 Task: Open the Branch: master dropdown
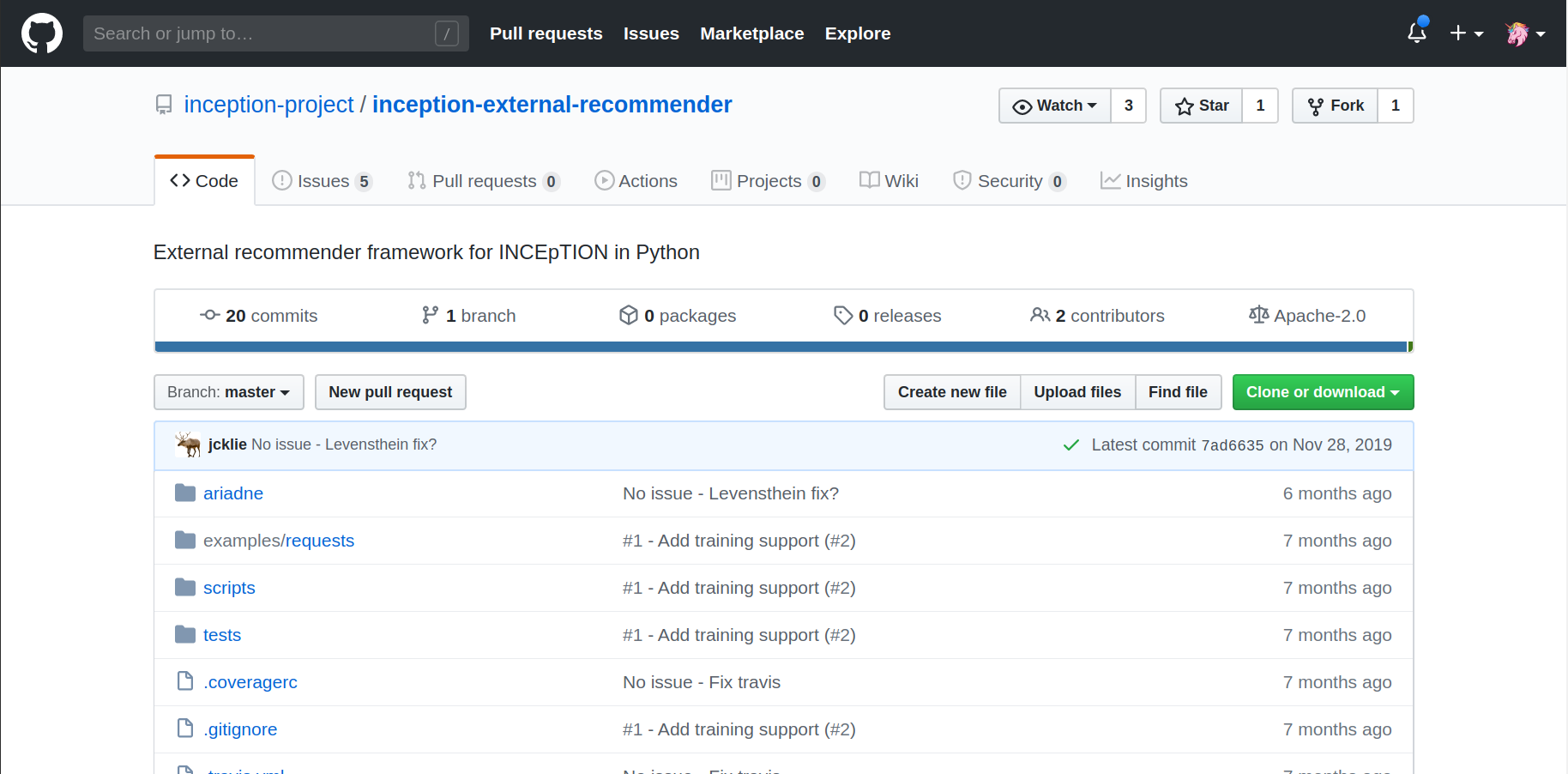pos(229,392)
